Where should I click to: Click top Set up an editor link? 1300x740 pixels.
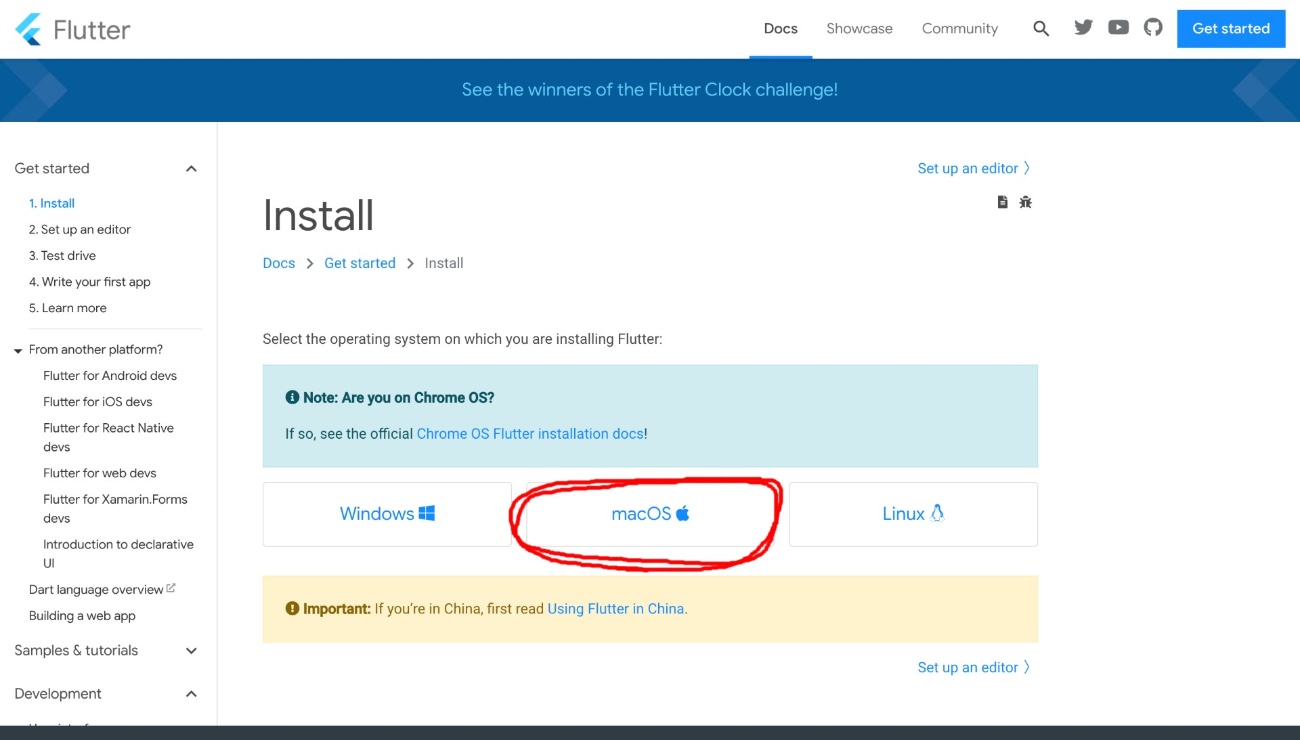tap(973, 168)
